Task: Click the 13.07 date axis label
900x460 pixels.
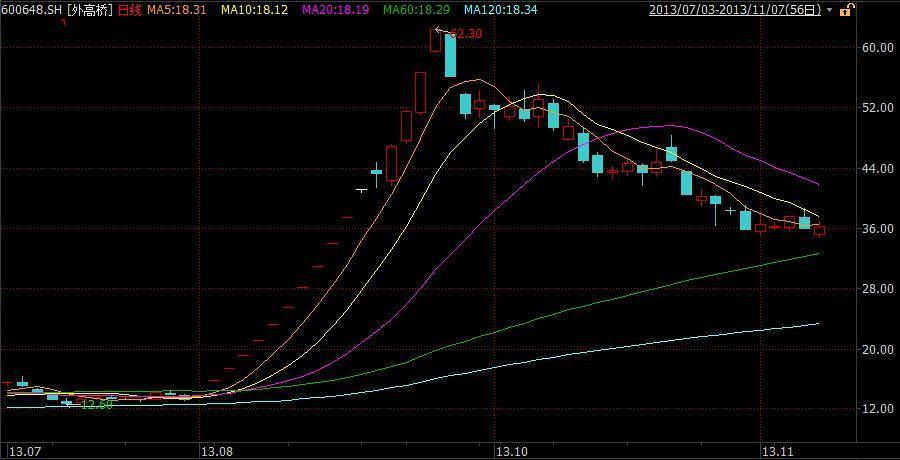Action: (15, 449)
